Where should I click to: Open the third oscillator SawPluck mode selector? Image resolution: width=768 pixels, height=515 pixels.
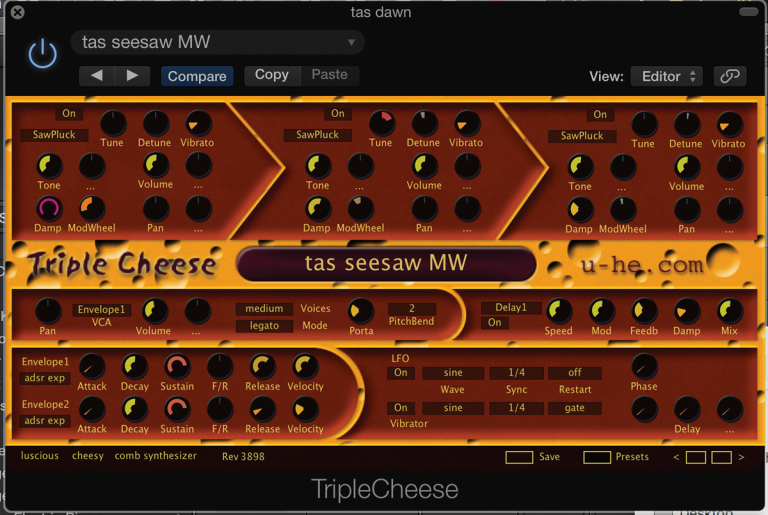581,136
